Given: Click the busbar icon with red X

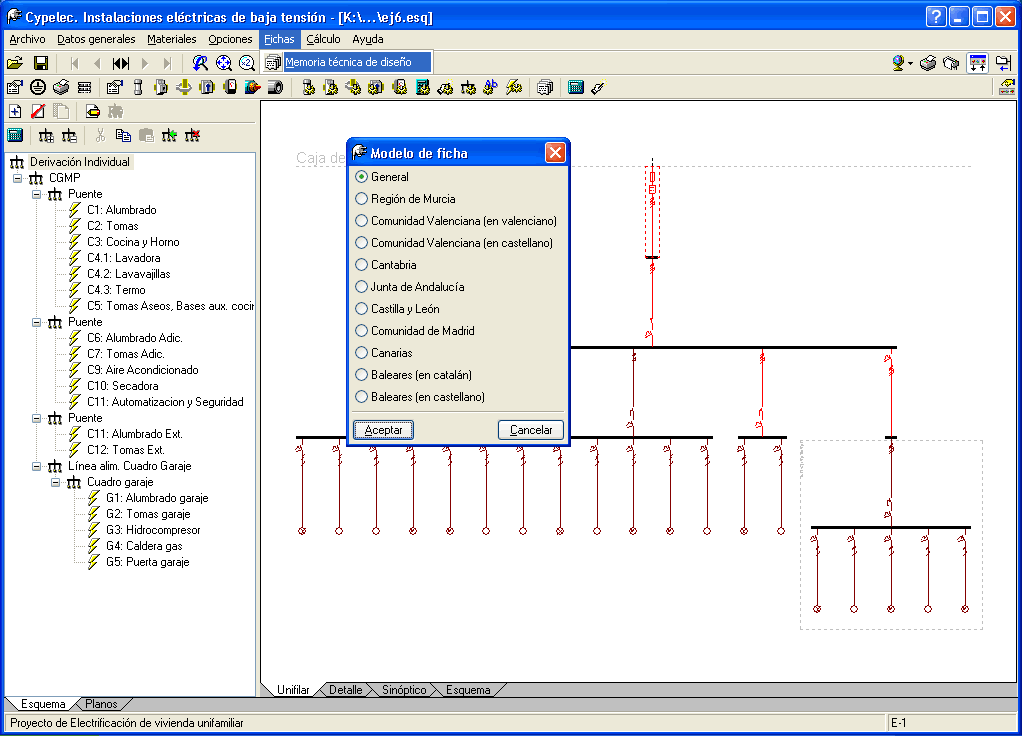Looking at the screenshot, I should (x=192, y=135).
